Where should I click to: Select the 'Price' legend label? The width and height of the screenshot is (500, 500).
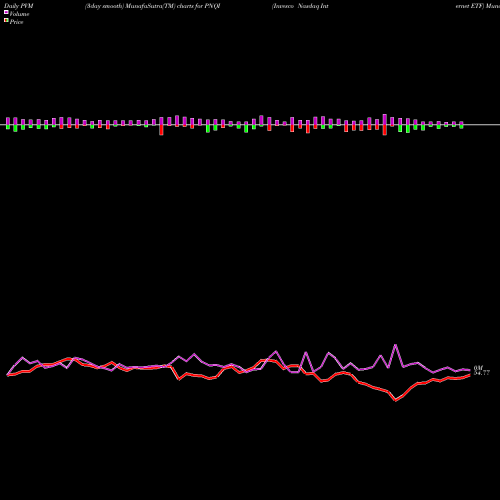pyautogui.click(x=16, y=22)
